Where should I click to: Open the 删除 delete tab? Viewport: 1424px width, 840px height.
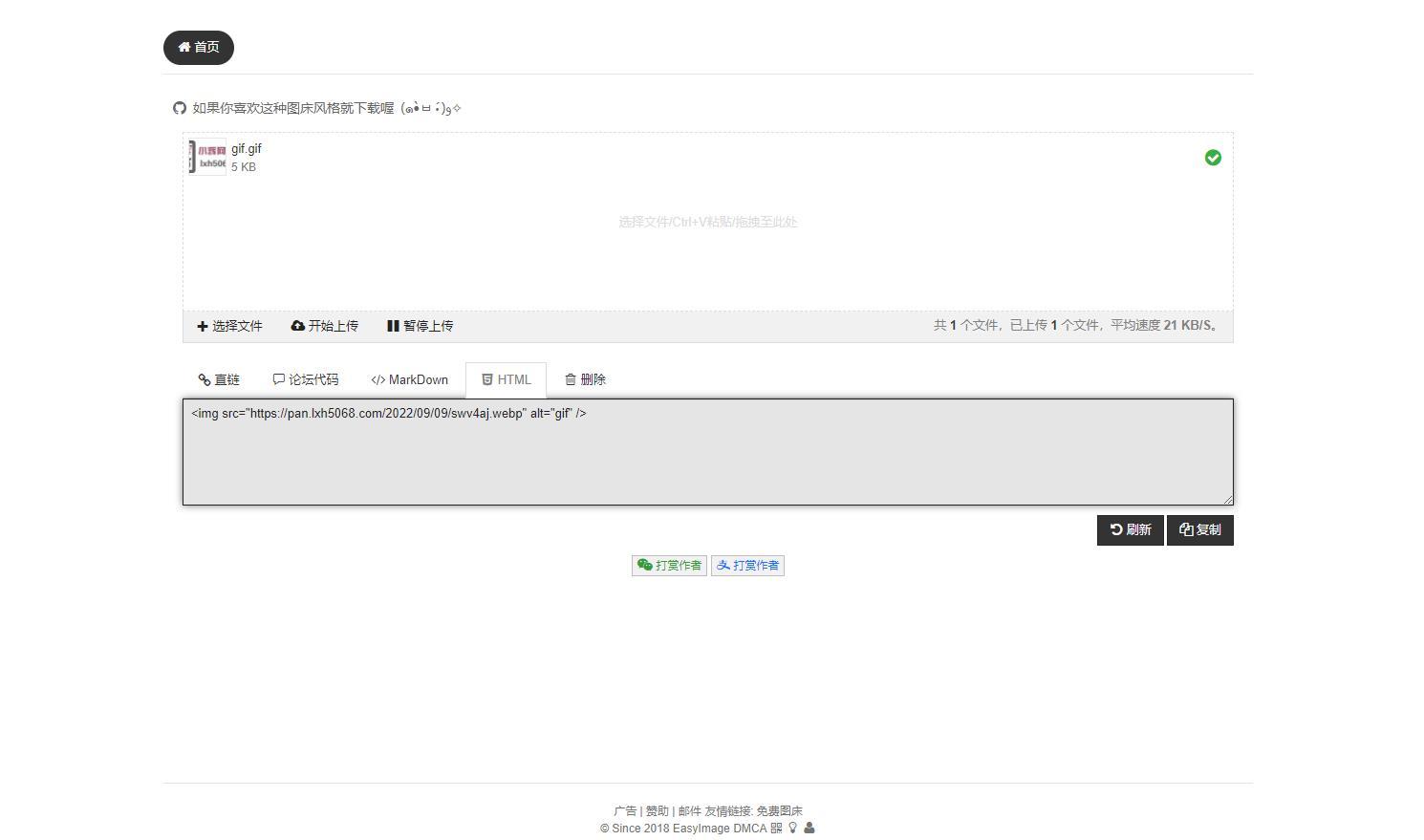click(x=585, y=379)
